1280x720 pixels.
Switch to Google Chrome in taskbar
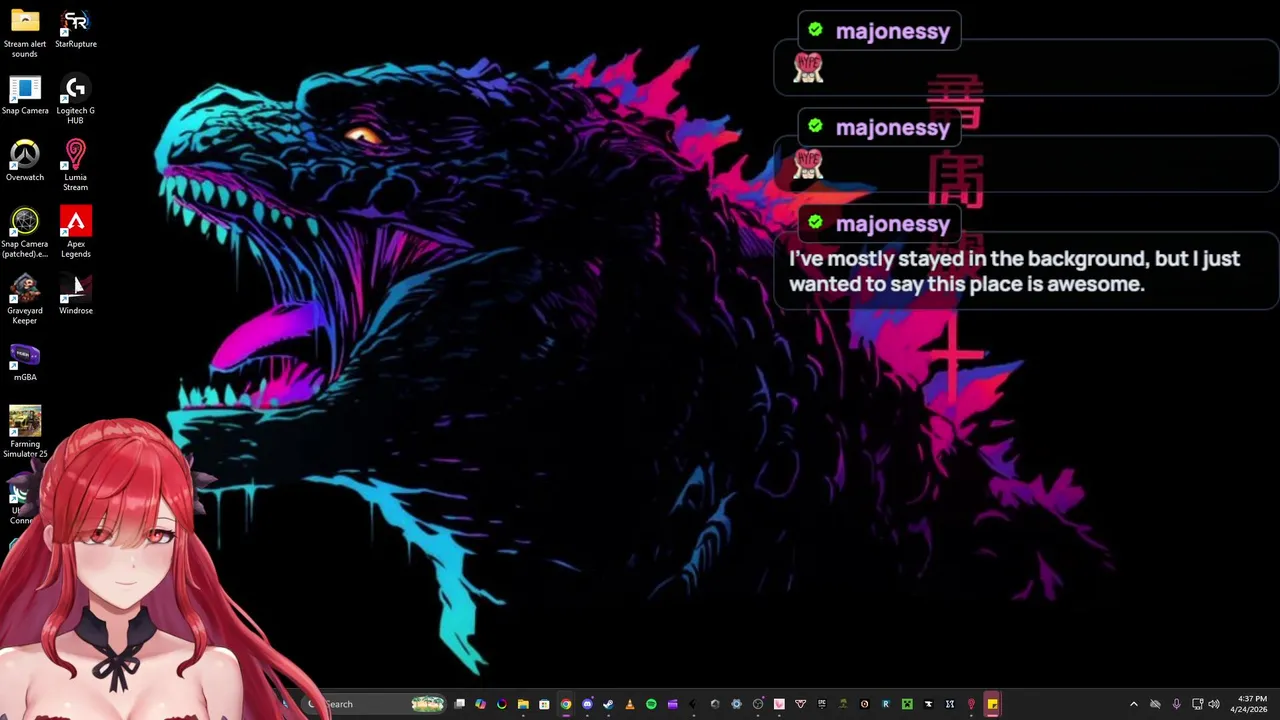566,704
